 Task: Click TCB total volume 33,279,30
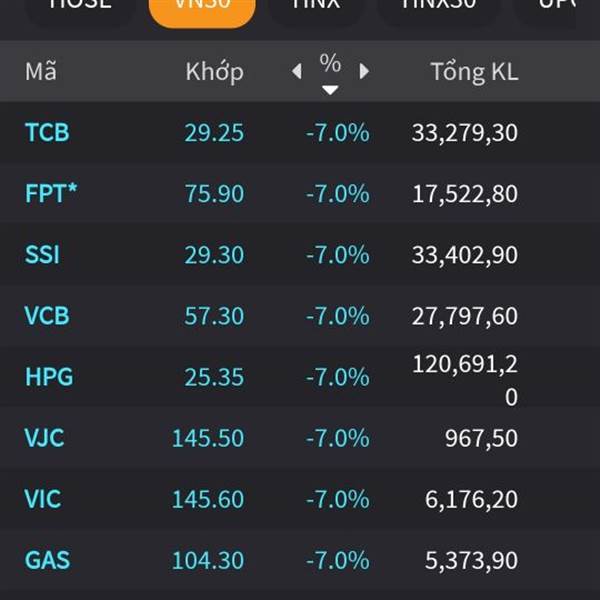coord(465,132)
